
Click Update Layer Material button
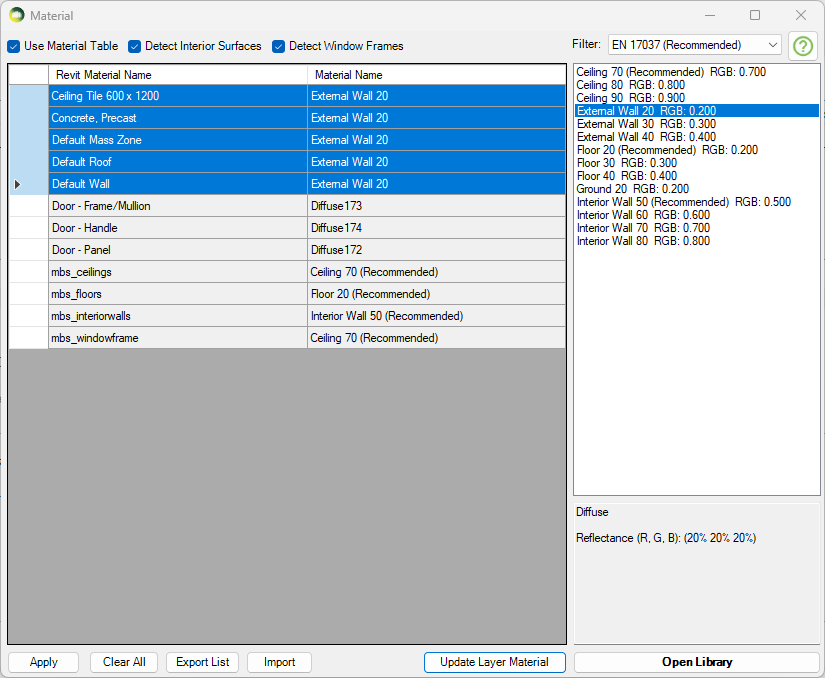point(494,662)
